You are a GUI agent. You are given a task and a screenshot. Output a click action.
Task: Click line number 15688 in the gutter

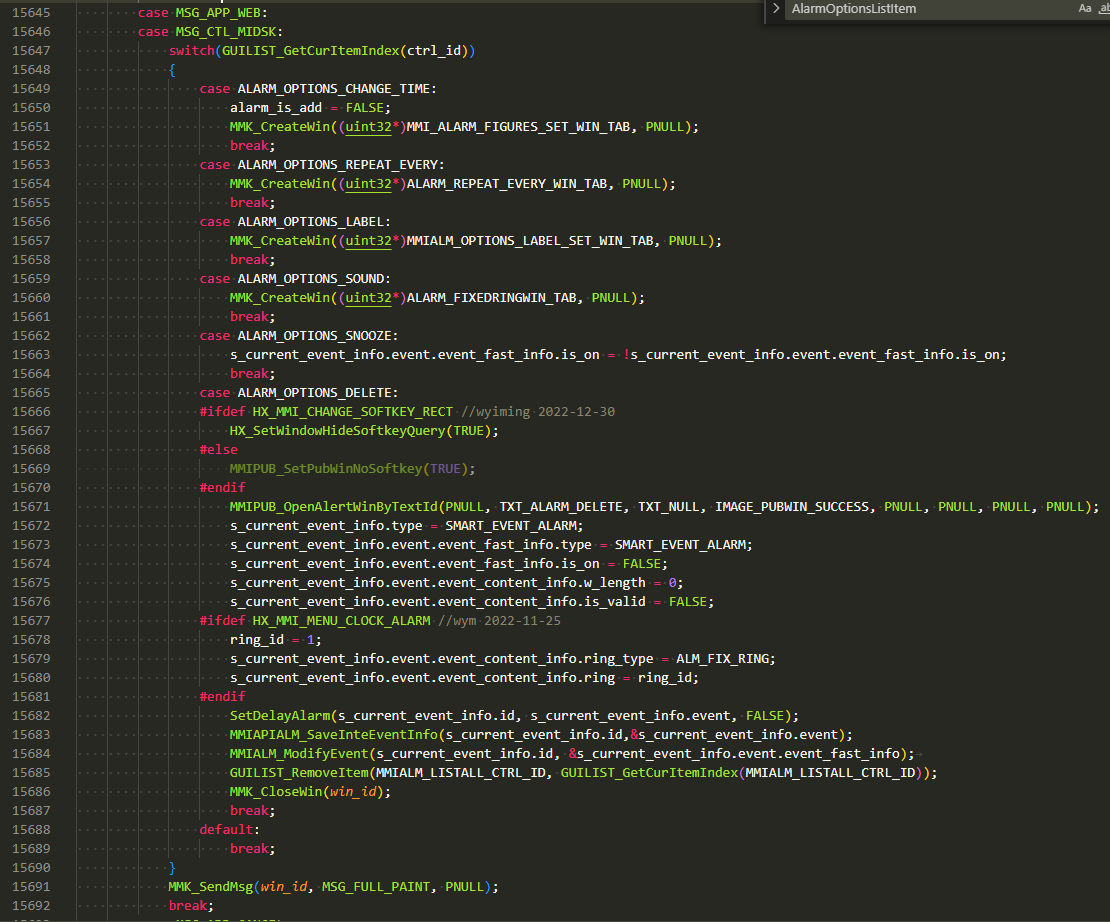[x=31, y=830]
